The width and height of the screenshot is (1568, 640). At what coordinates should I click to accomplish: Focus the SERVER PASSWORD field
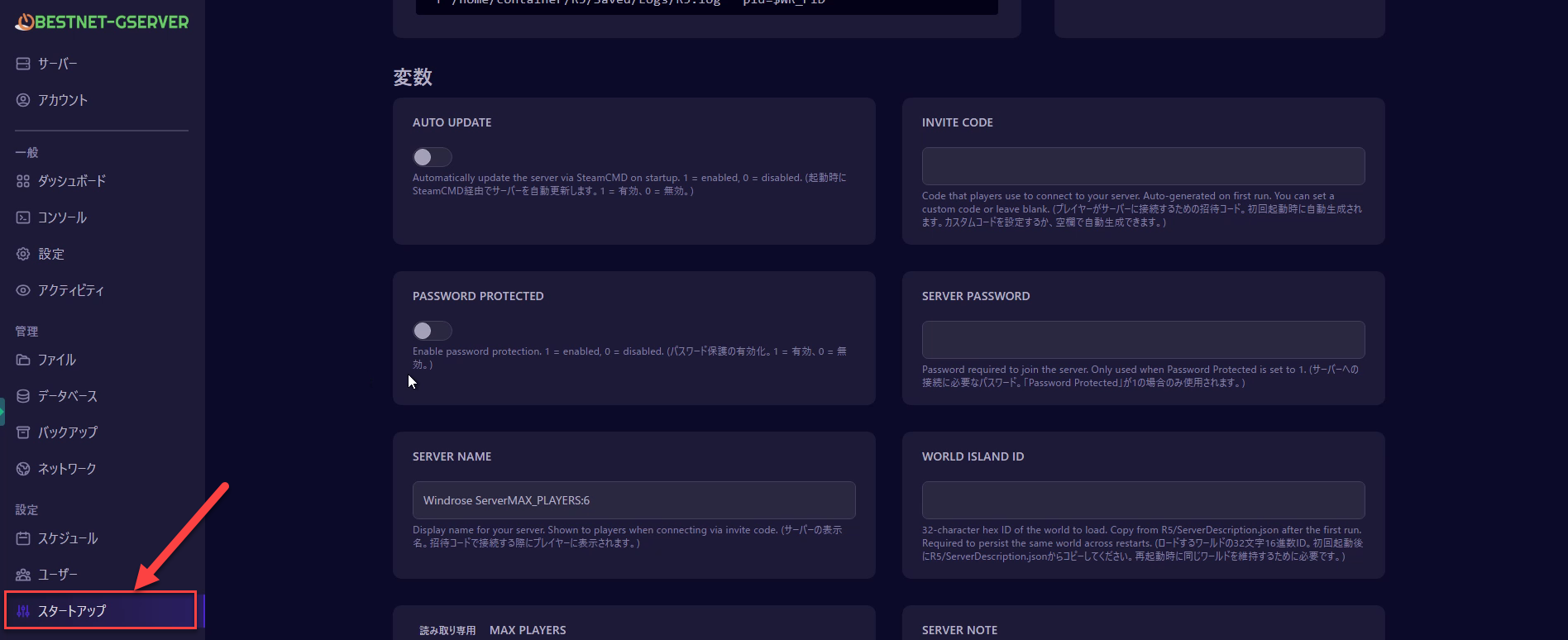tap(1143, 340)
